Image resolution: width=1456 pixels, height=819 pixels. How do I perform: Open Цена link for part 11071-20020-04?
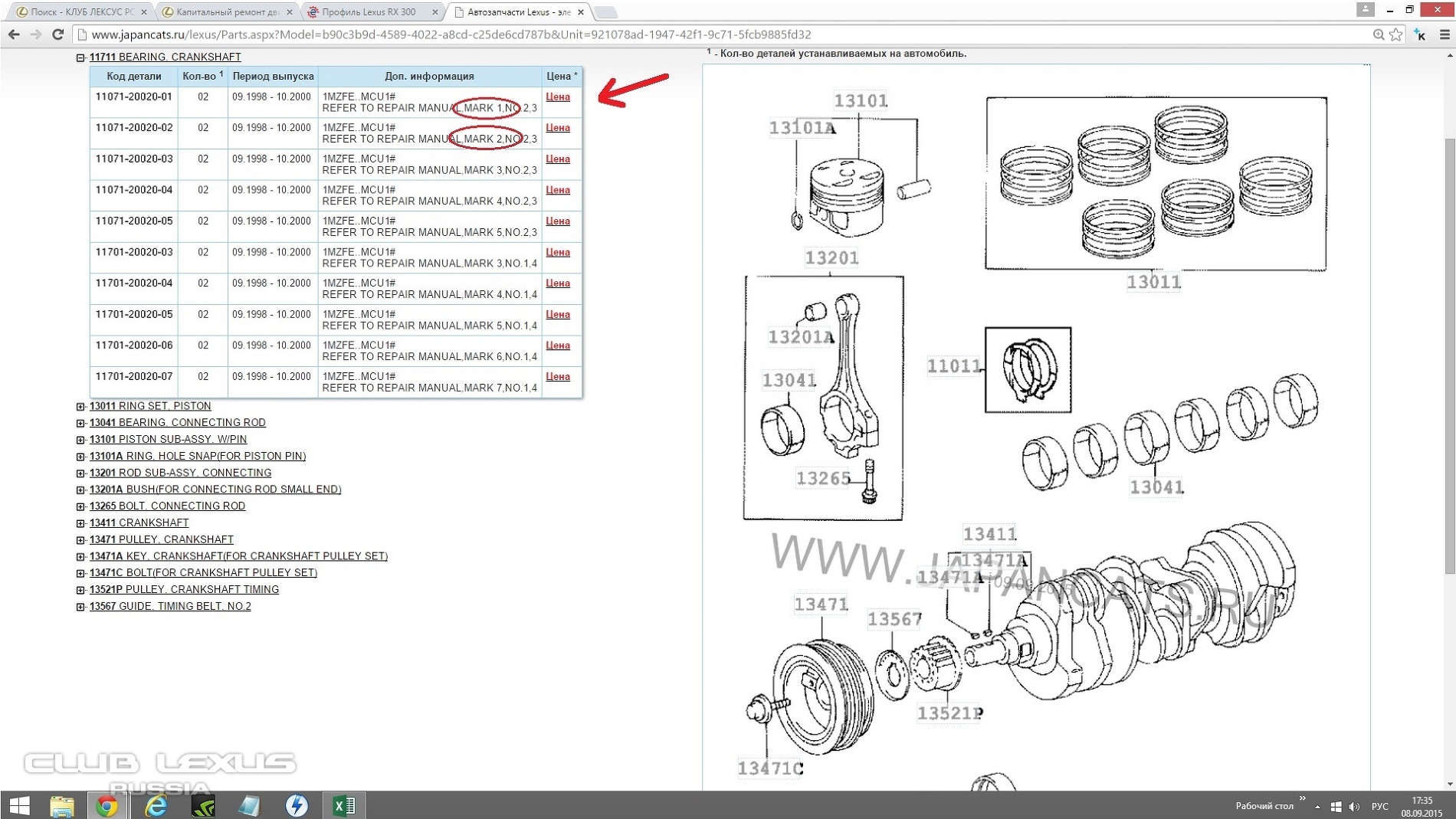point(558,190)
